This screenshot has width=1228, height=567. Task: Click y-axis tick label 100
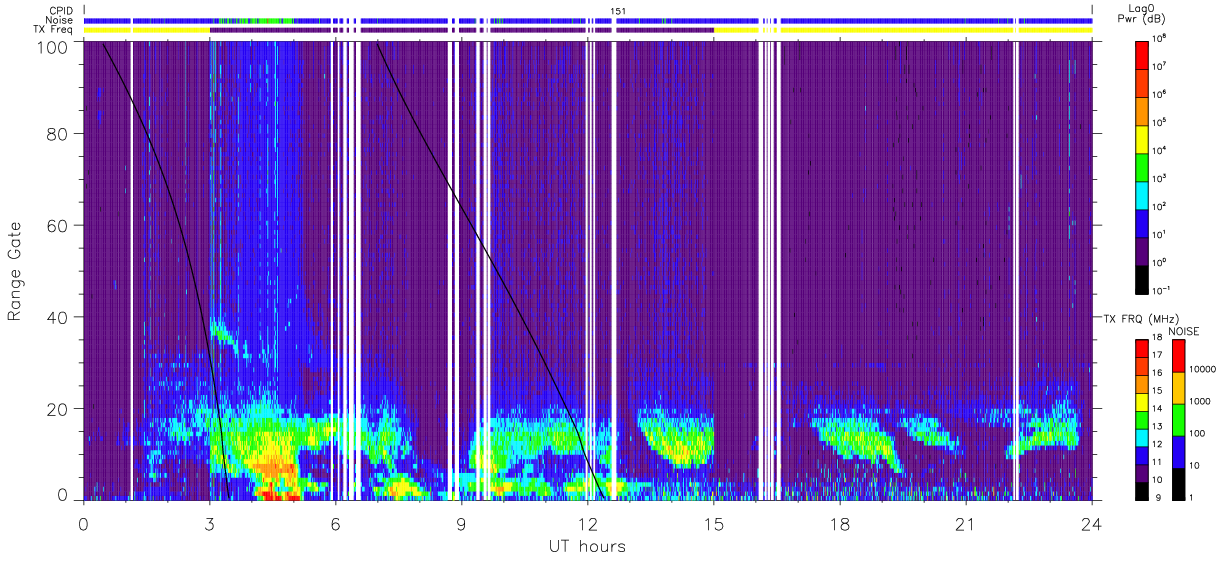[x=54, y=46]
